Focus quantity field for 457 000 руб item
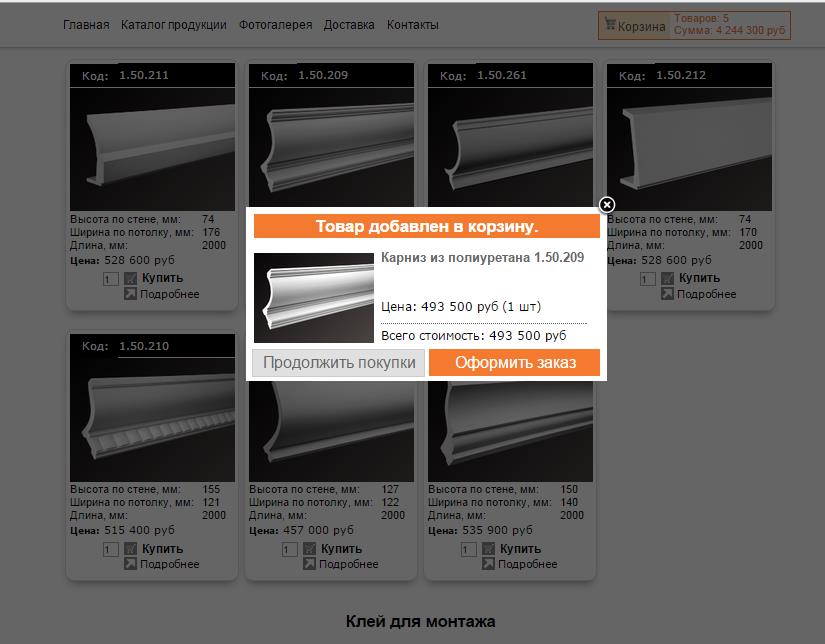The image size is (825, 644). pos(289,550)
